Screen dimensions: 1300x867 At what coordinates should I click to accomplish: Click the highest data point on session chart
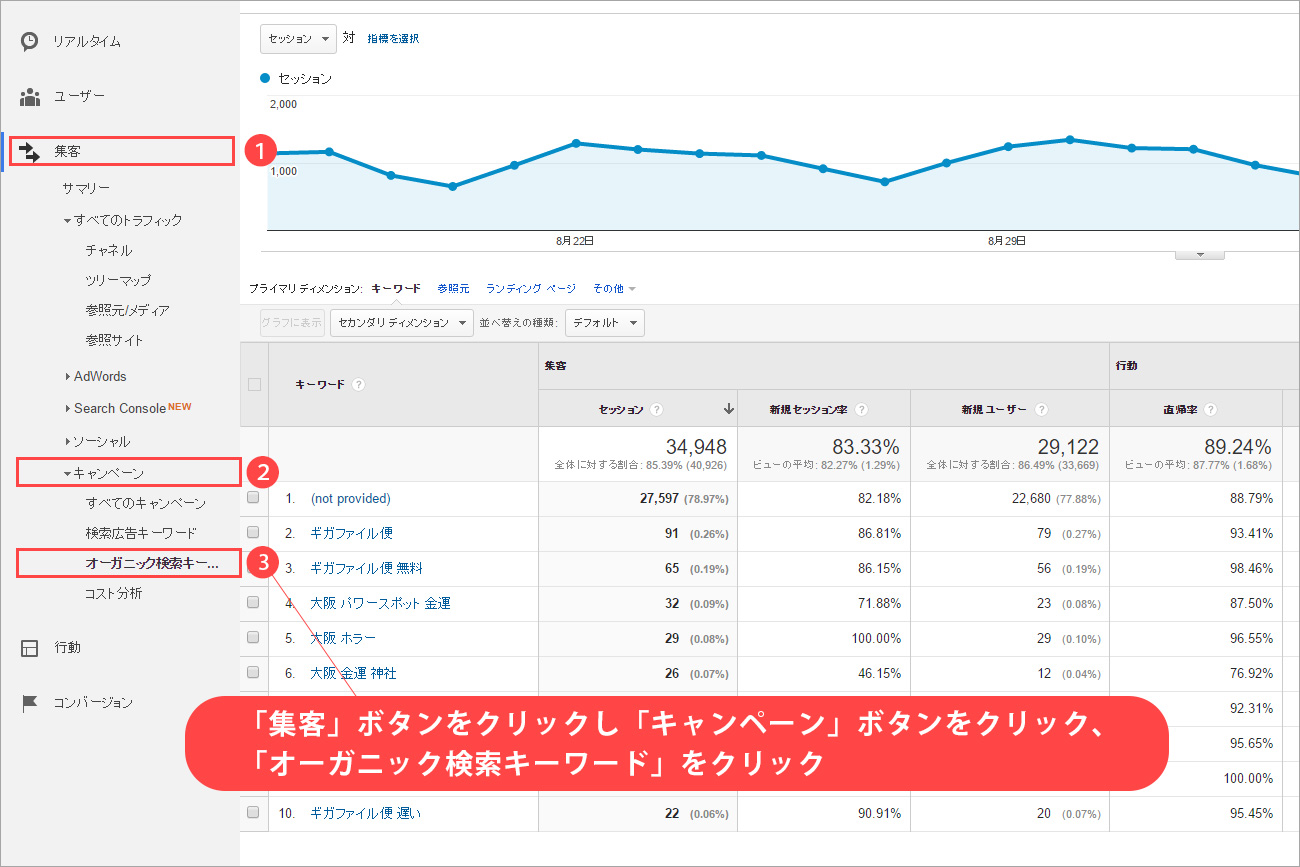1070,139
